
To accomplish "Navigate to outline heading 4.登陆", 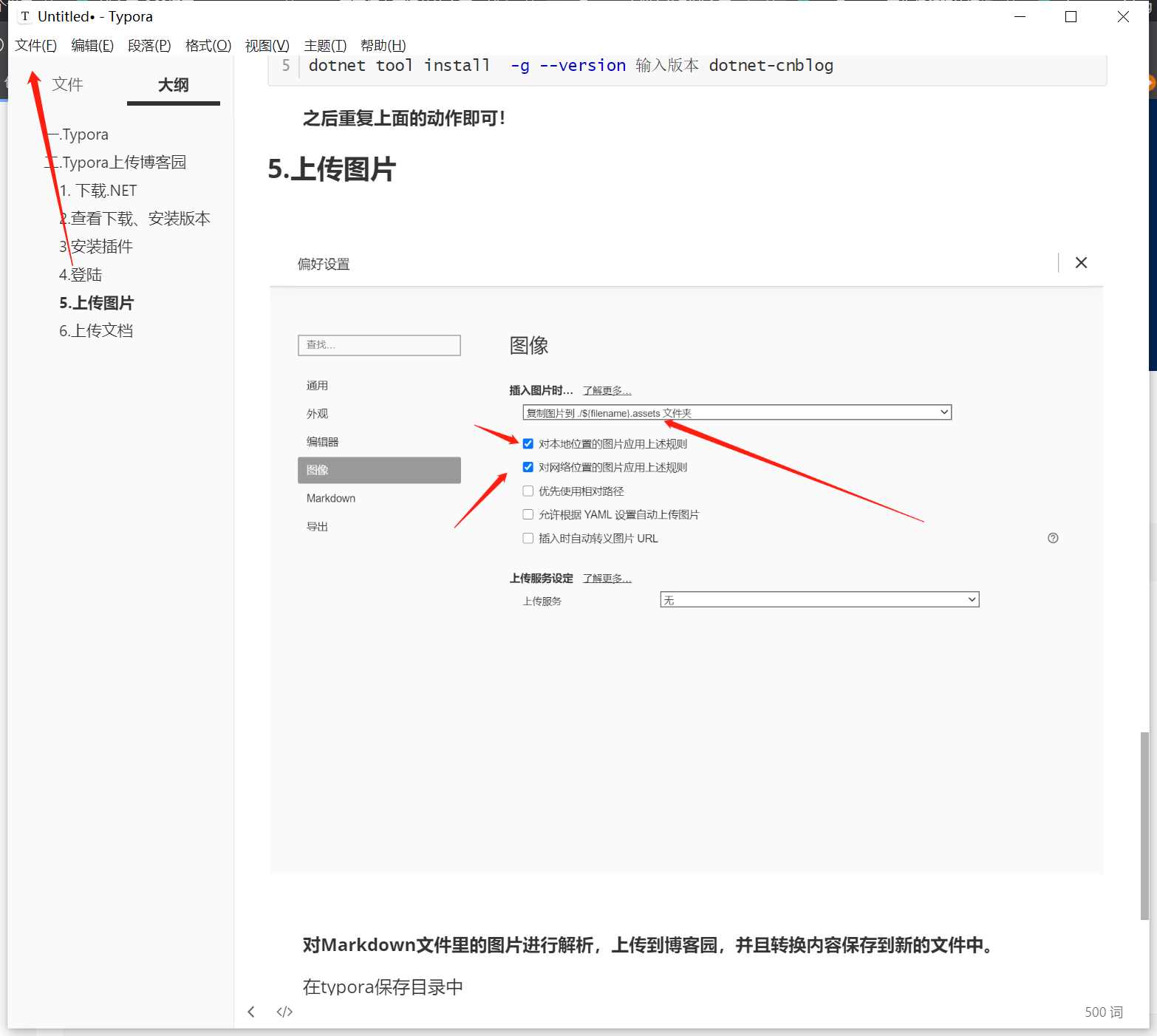I will pos(81,275).
